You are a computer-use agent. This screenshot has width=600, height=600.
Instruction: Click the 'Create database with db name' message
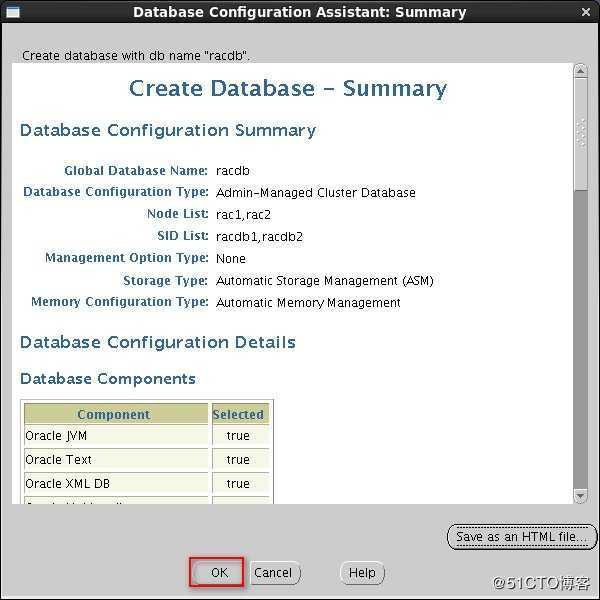[135, 56]
